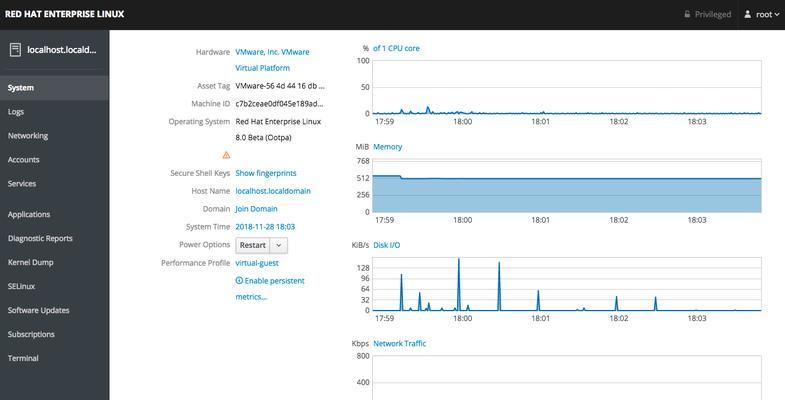Click the lock icon next to Privileged

(687, 15)
